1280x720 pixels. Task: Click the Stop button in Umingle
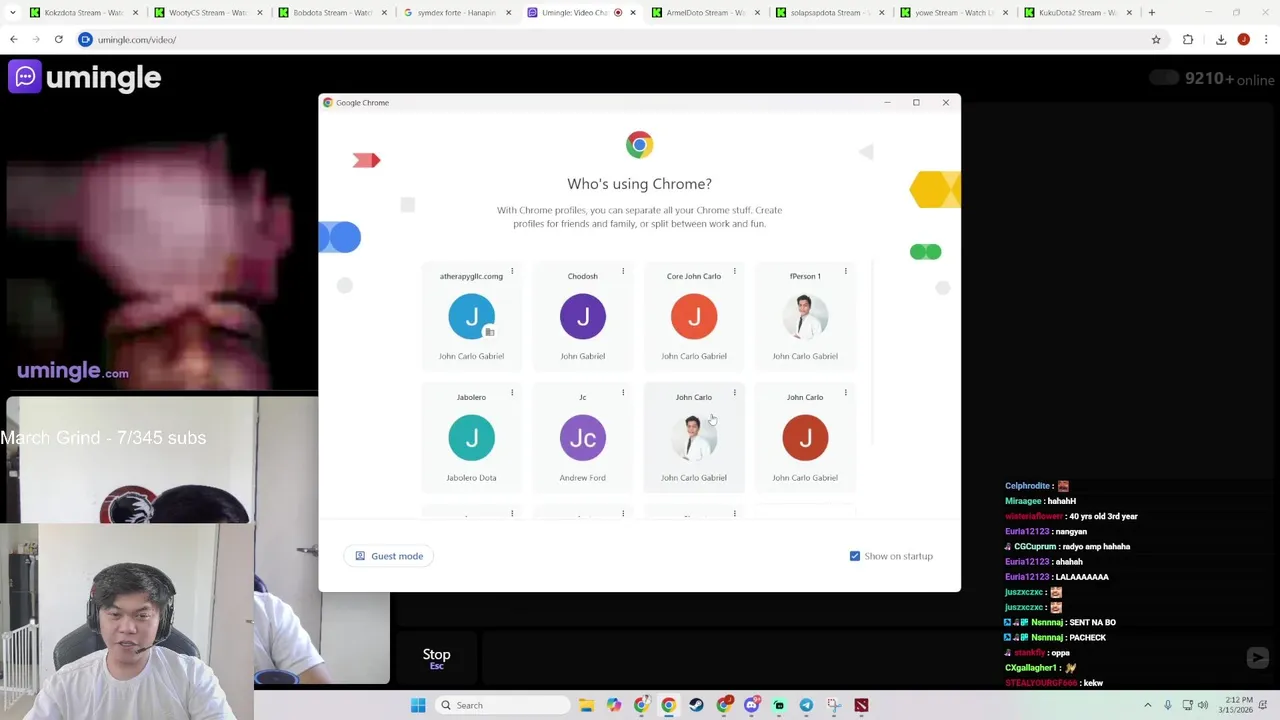pyautogui.click(x=436, y=658)
